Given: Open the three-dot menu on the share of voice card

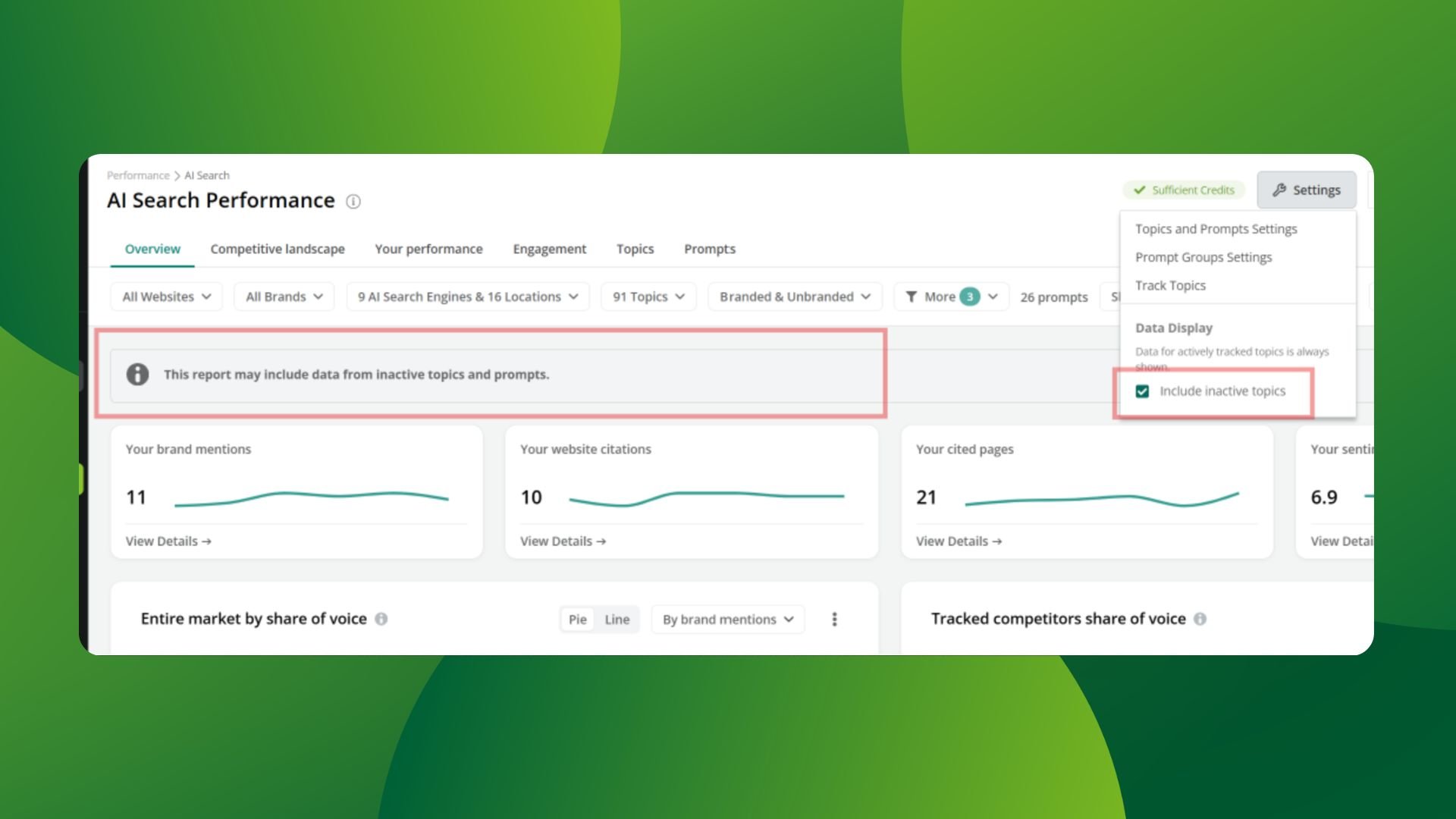Looking at the screenshot, I should click(x=834, y=619).
